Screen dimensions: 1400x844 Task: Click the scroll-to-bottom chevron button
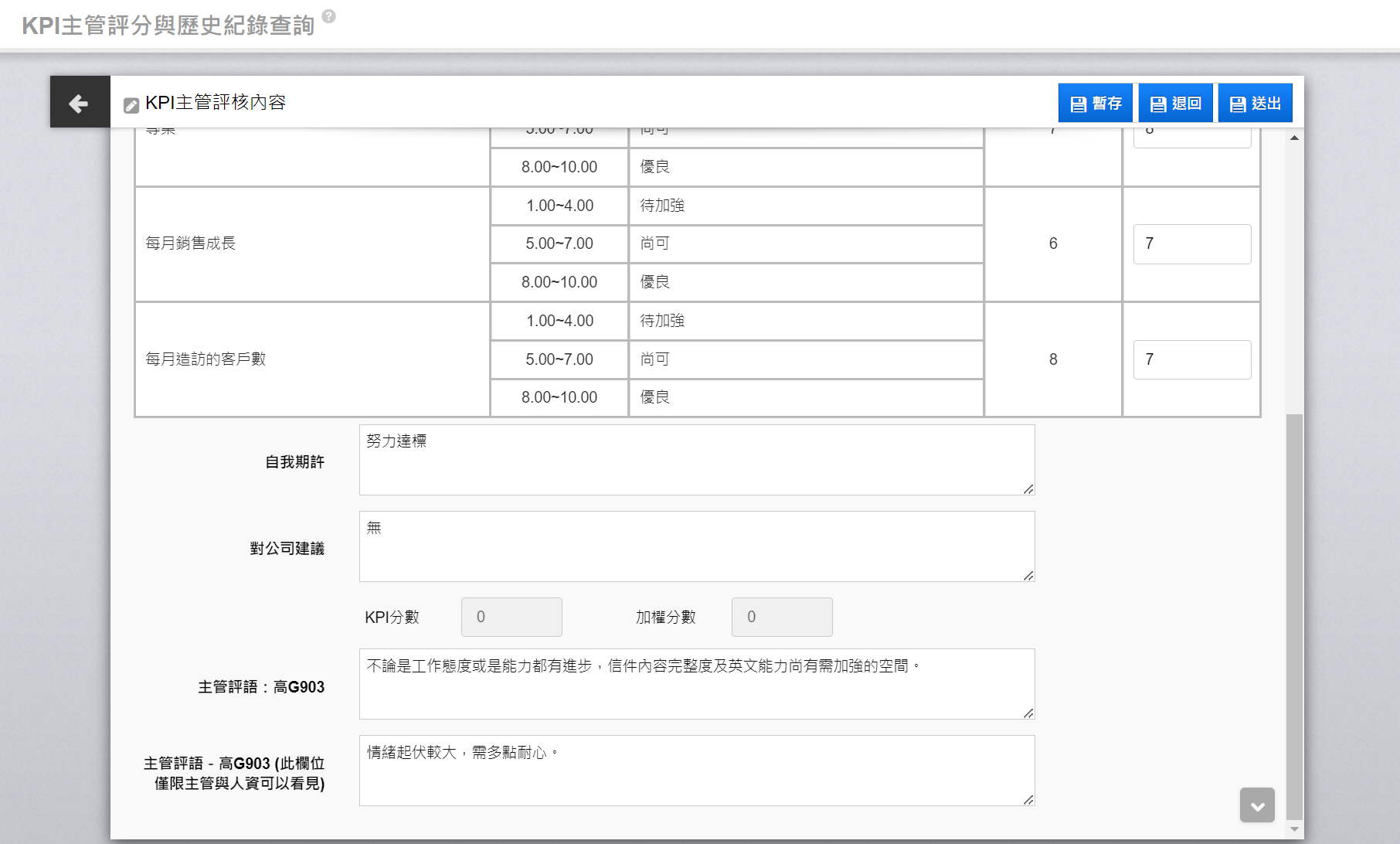pyautogui.click(x=1257, y=805)
